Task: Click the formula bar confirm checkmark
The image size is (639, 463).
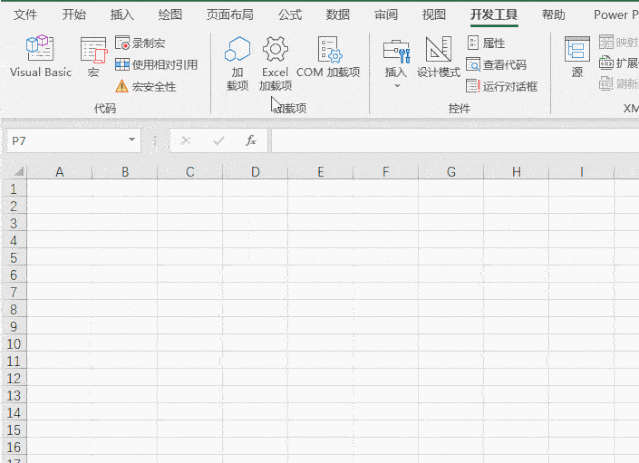Action: 218,141
